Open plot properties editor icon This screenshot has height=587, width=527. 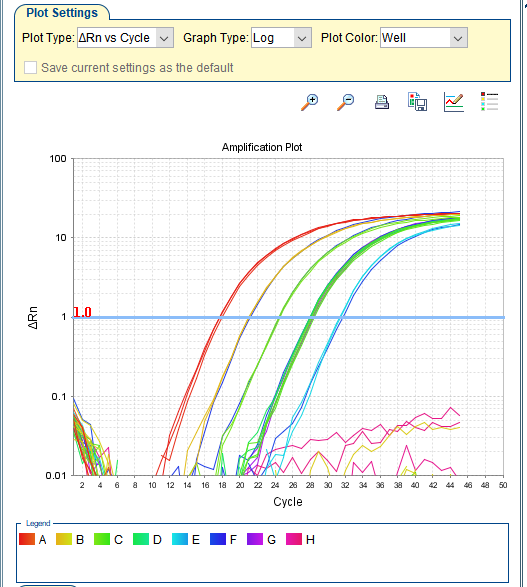(454, 102)
